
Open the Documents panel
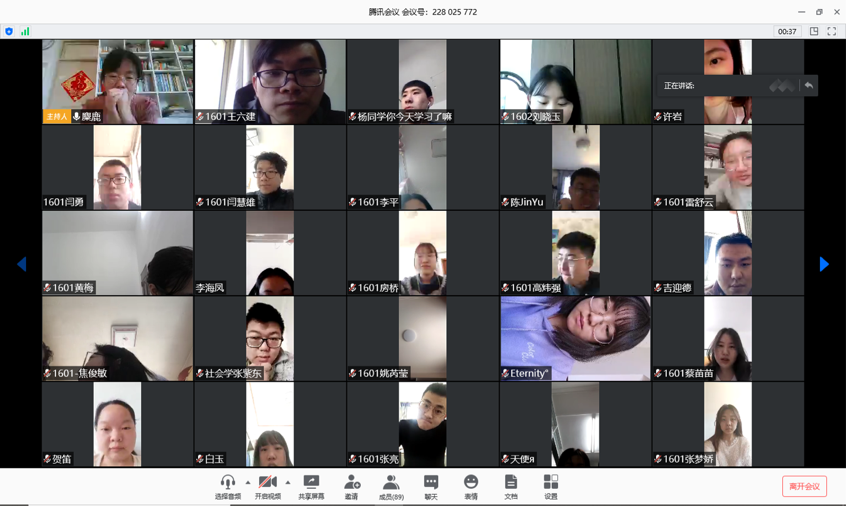(511, 484)
